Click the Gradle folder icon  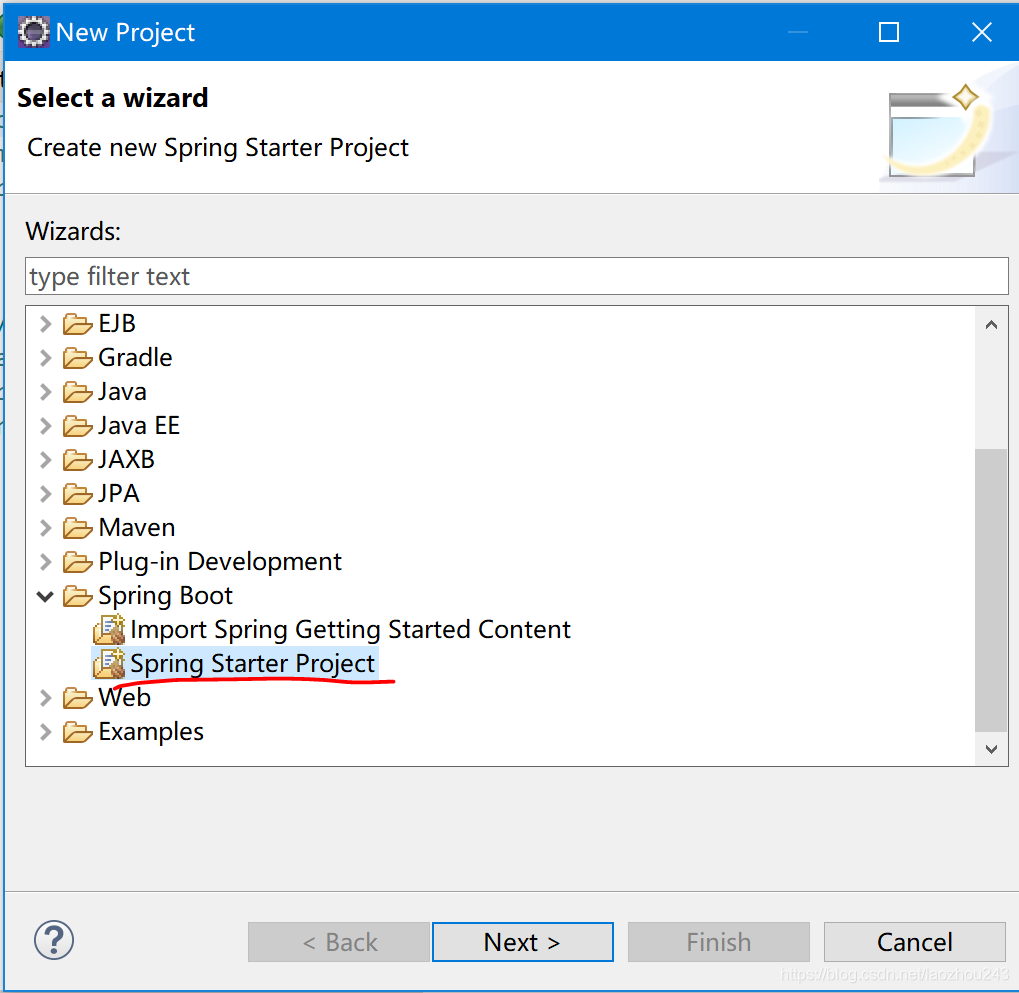click(77, 357)
